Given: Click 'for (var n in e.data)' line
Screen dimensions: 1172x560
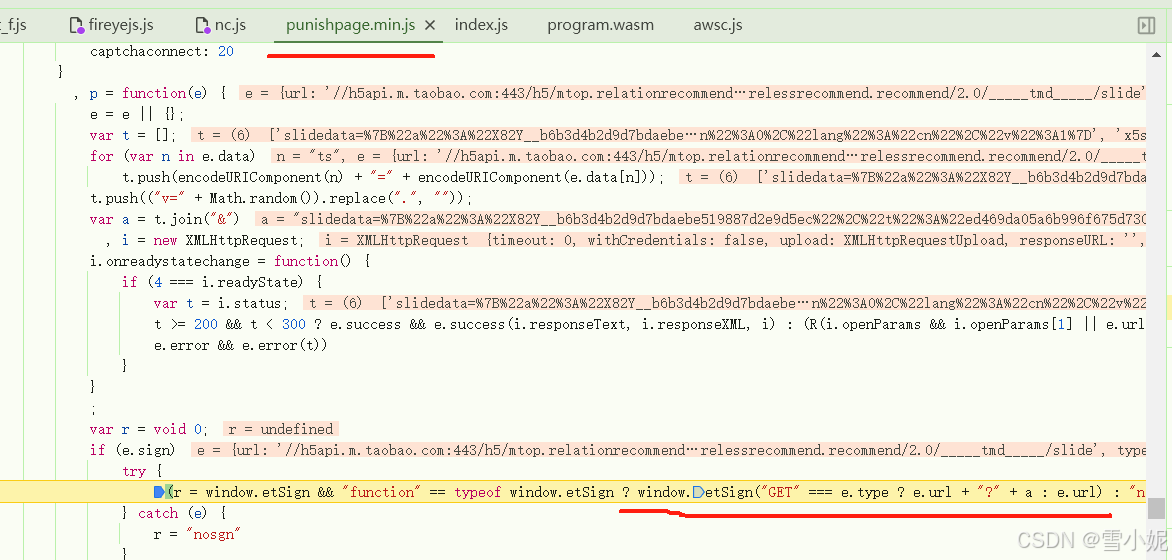Looking at the screenshot, I should (172, 156).
